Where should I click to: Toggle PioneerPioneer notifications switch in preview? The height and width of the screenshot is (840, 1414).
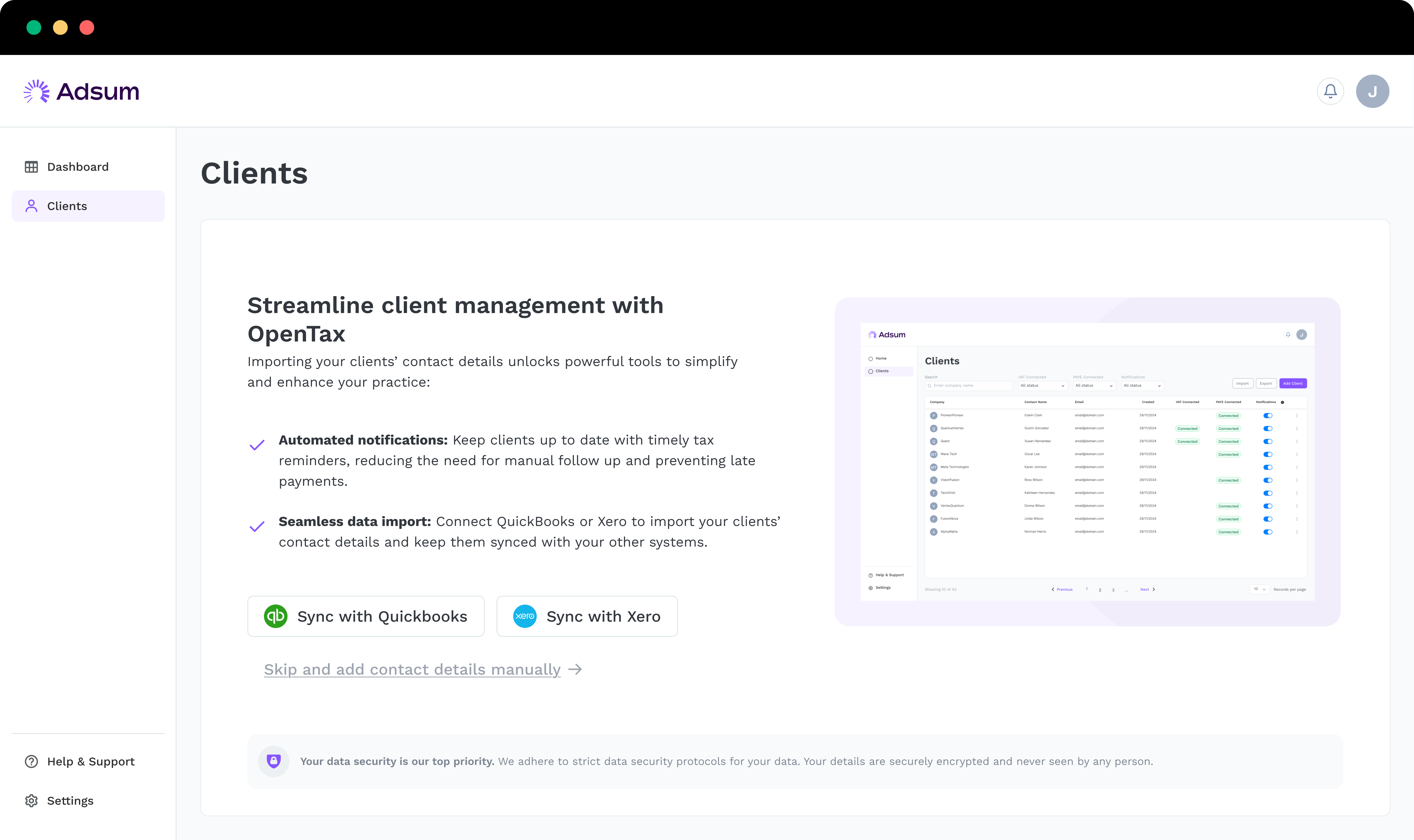[1268, 416]
